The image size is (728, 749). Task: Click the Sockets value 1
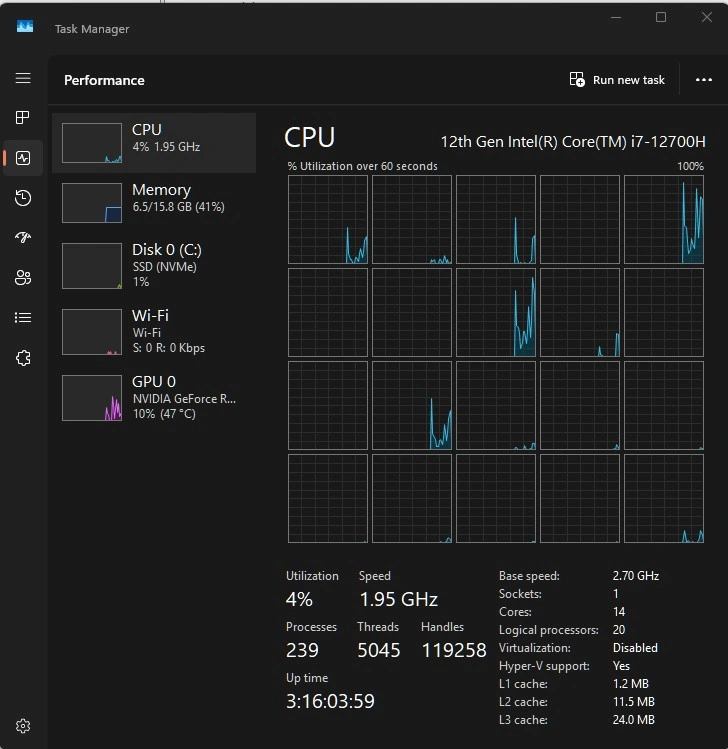pos(616,594)
